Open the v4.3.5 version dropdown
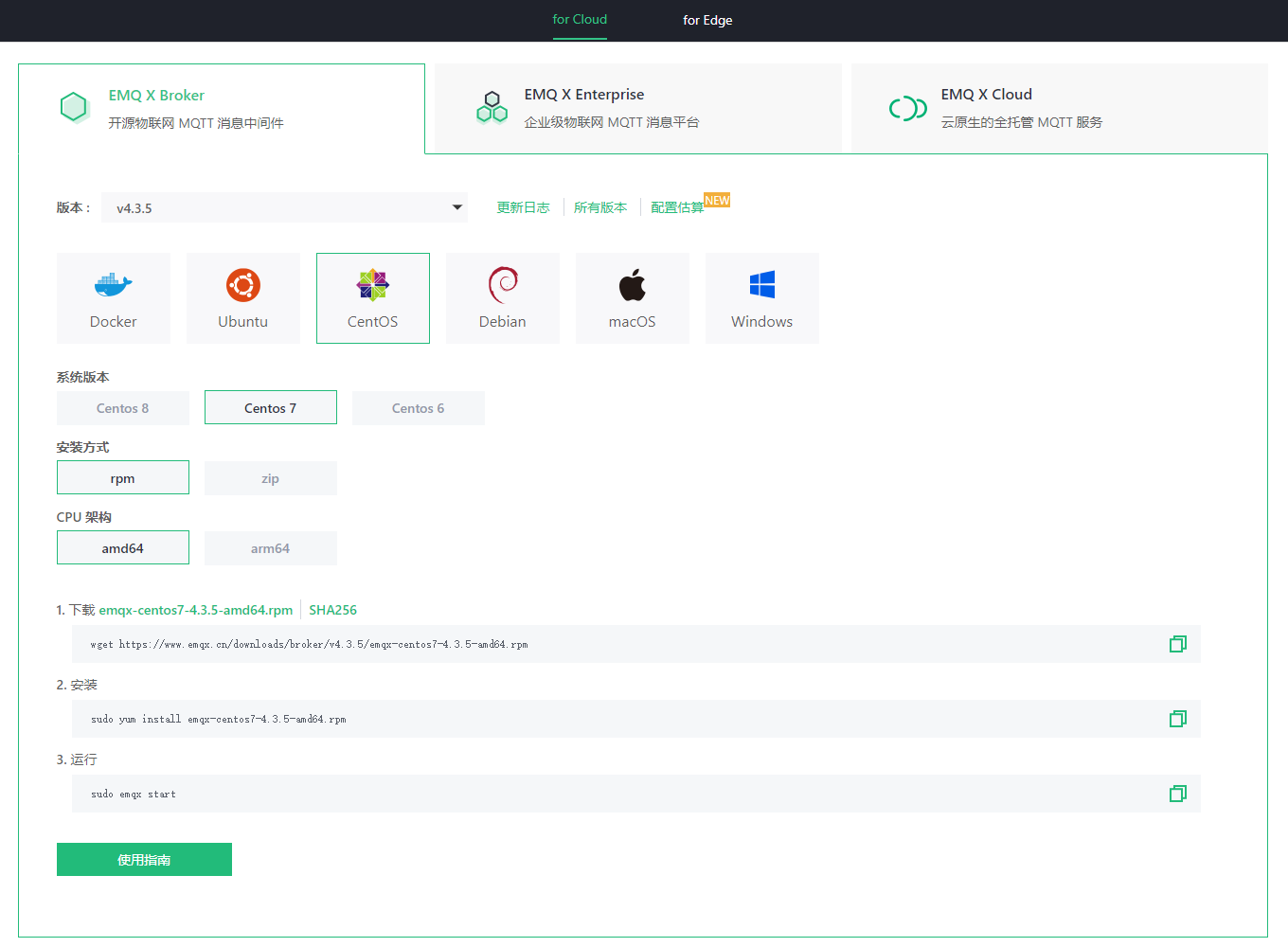This screenshot has width=1288, height=947. pyautogui.click(x=285, y=207)
